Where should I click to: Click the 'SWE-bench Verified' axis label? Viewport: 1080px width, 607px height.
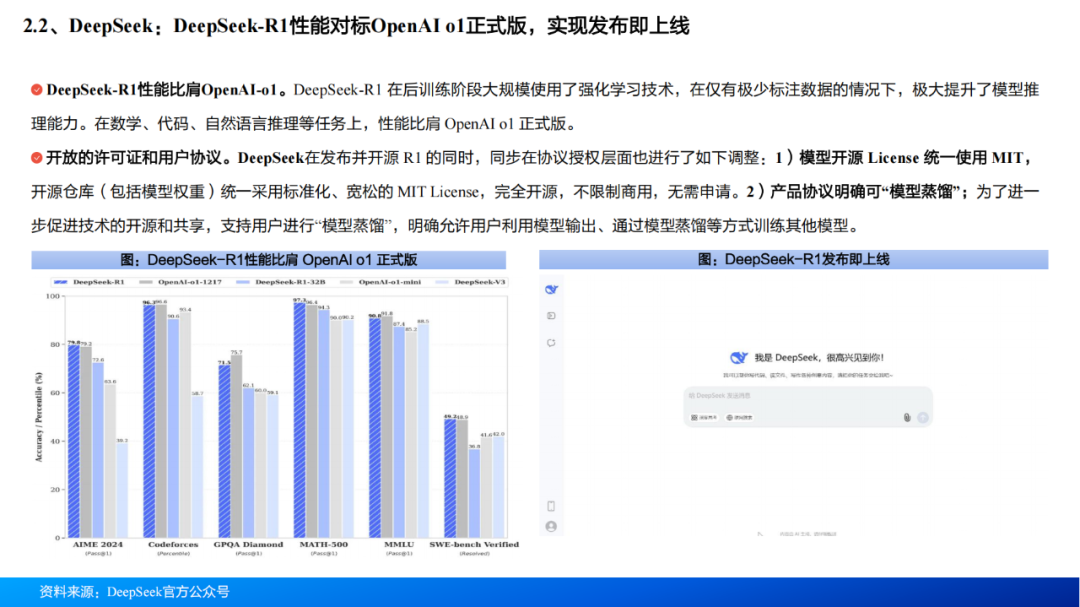[474, 544]
